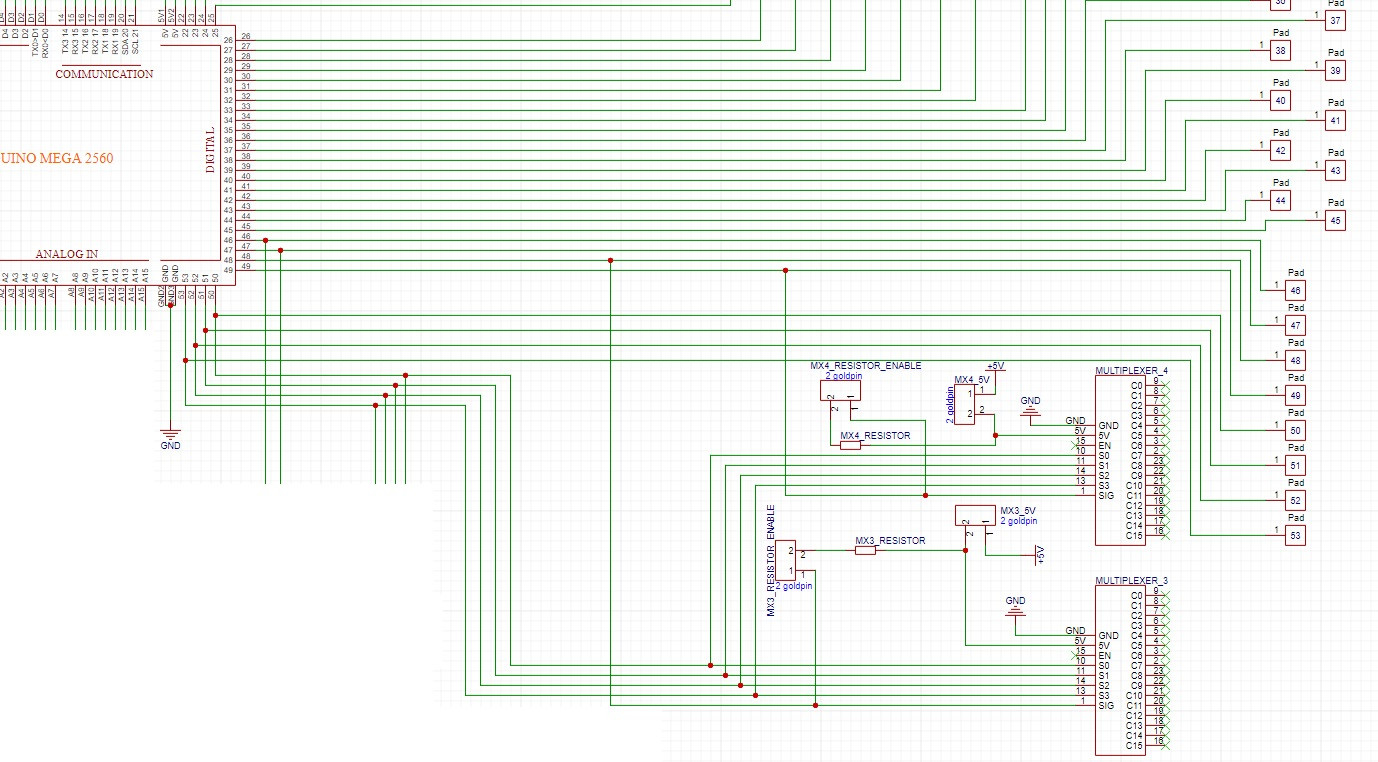
Task: Select digital pin 49 on the Arduino symbol
Action: [228, 267]
